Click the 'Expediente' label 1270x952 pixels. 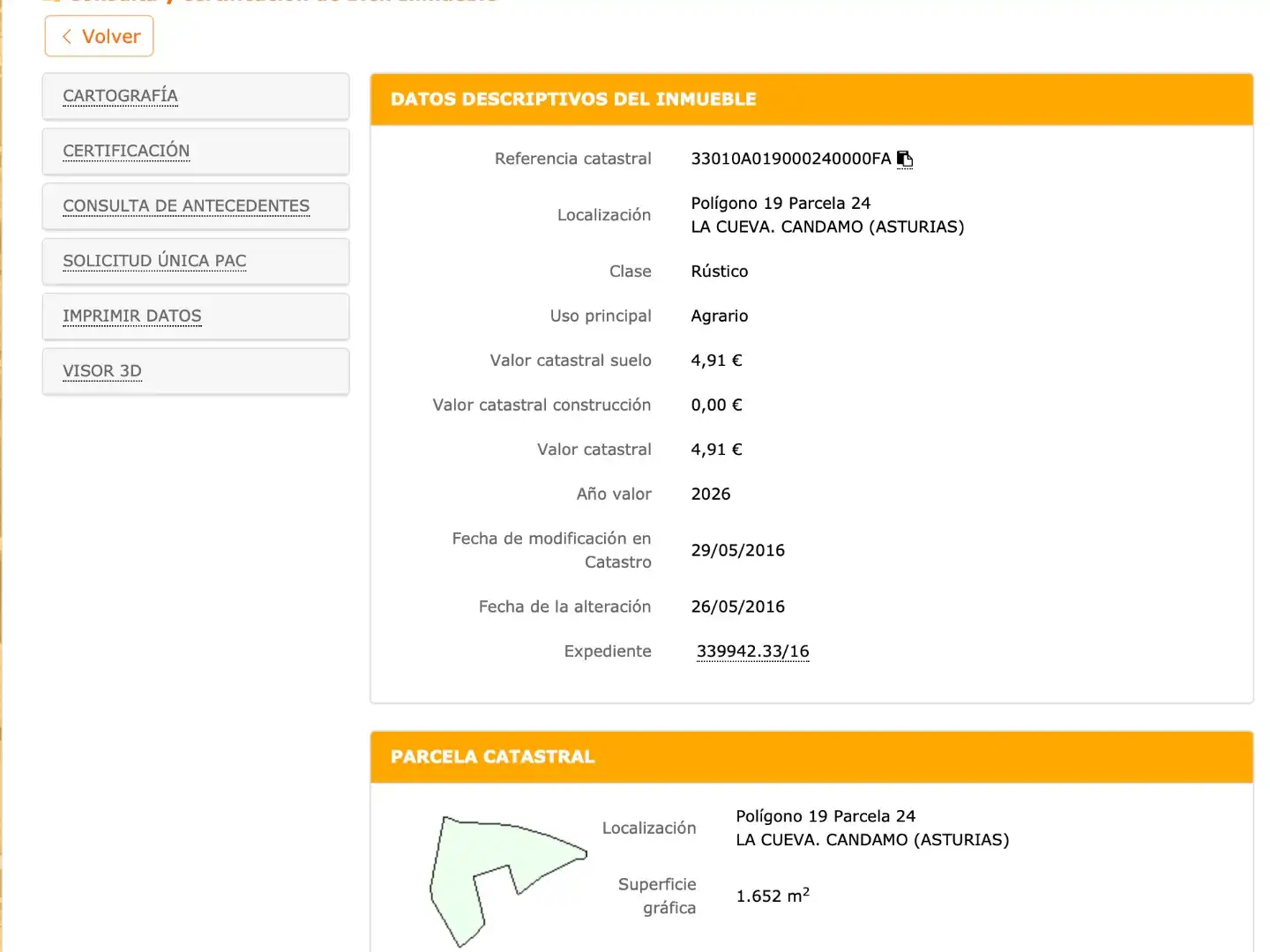tap(608, 651)
